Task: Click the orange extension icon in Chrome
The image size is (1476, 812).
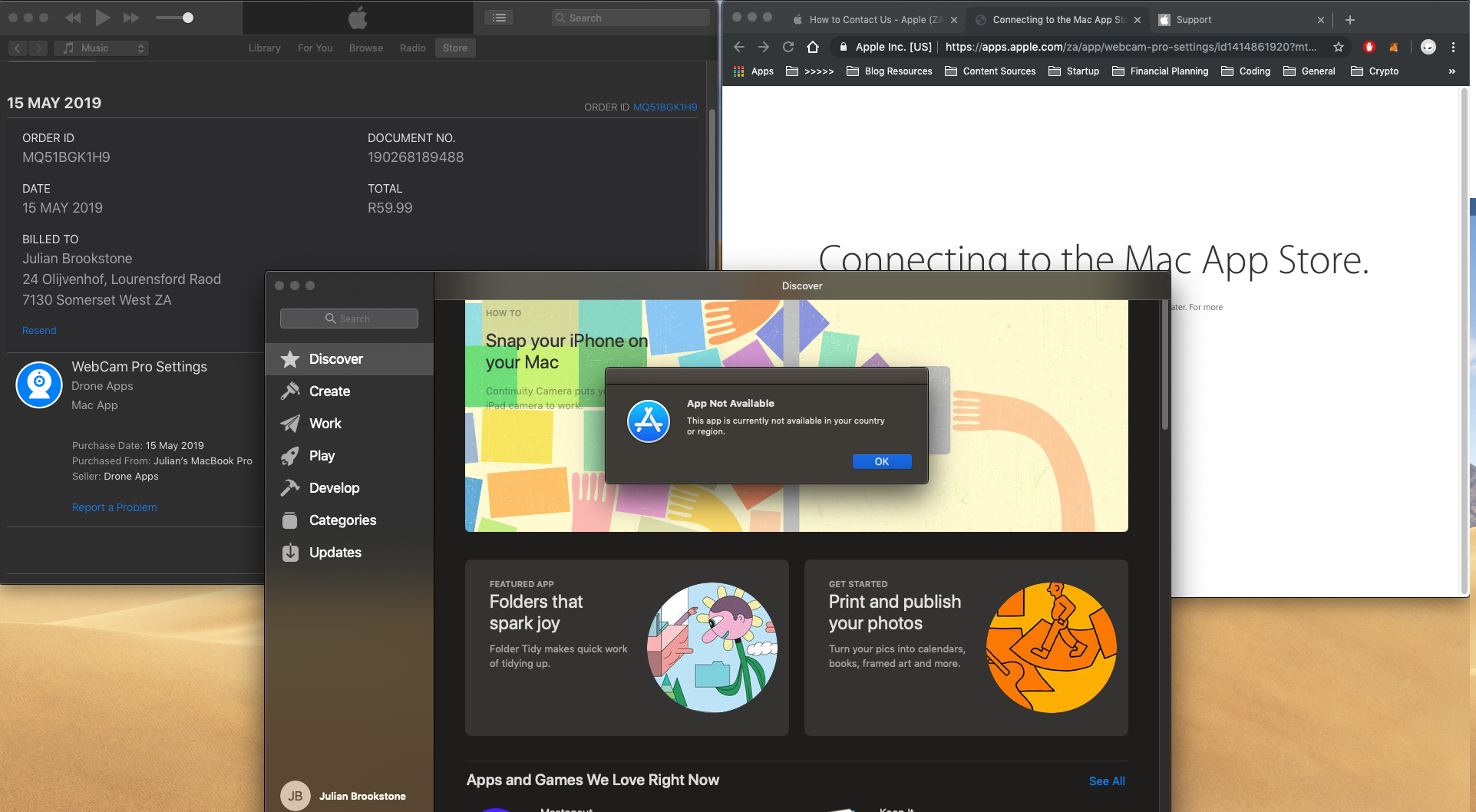Action: click(x=1393, y=47)
